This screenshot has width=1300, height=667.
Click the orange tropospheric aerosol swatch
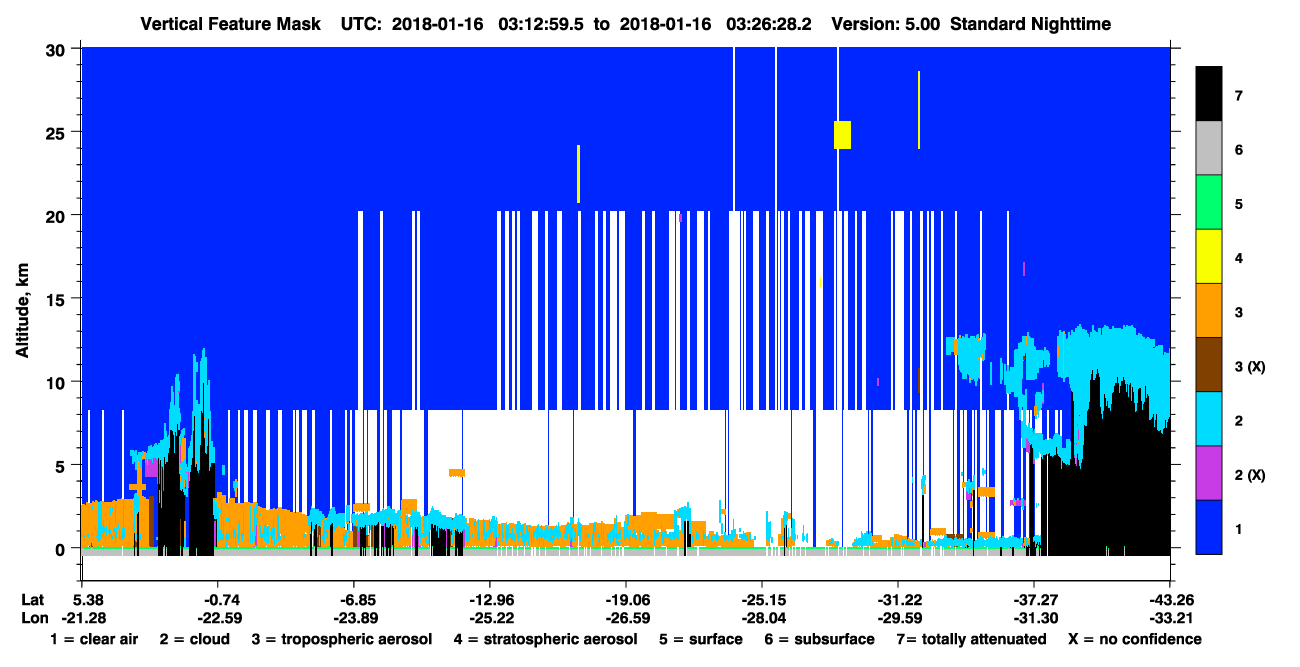[x=1209, y=312]
